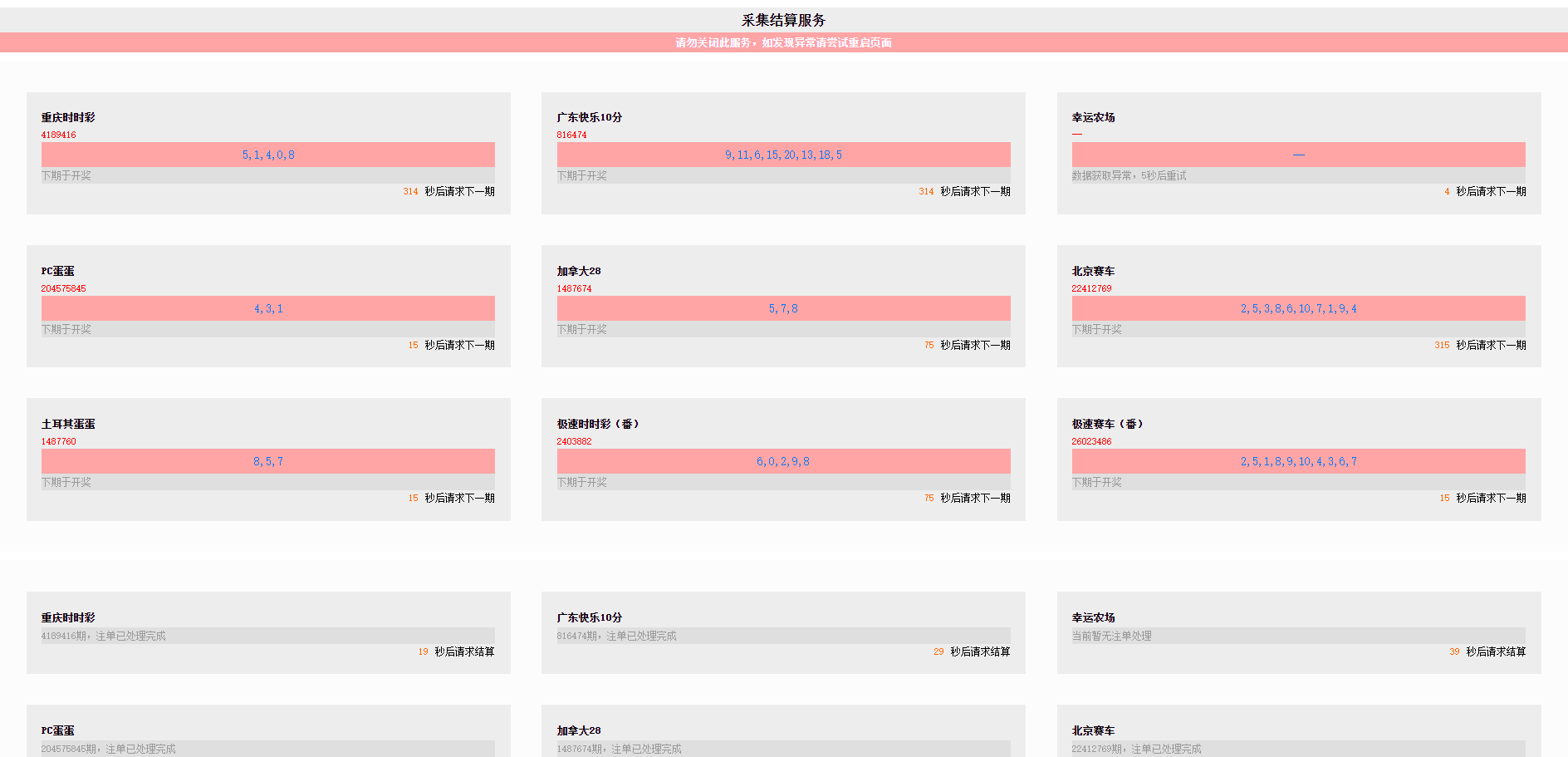Click the empty 幸运农场 result bar

pyautogui.click(x=1298, y=155)
